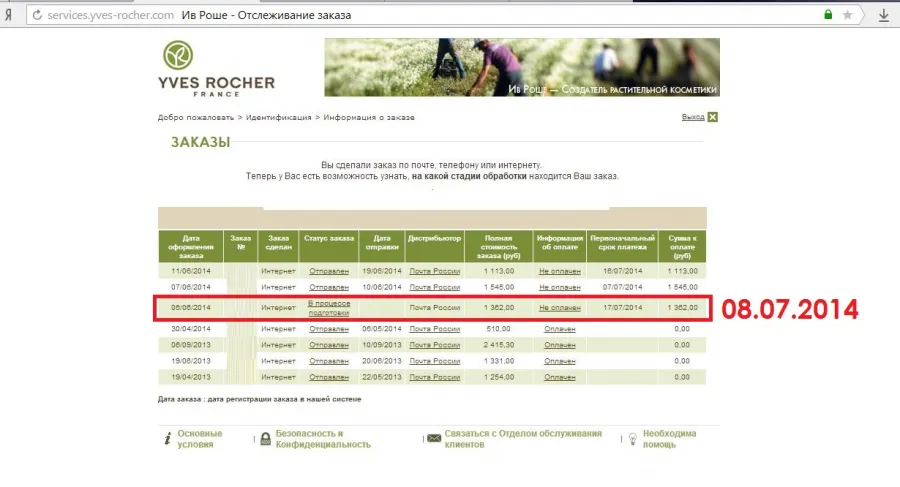Click Отправлен status for 19/04/2013 order
This screenshot has height=487, width=900.
pos(329,377)
